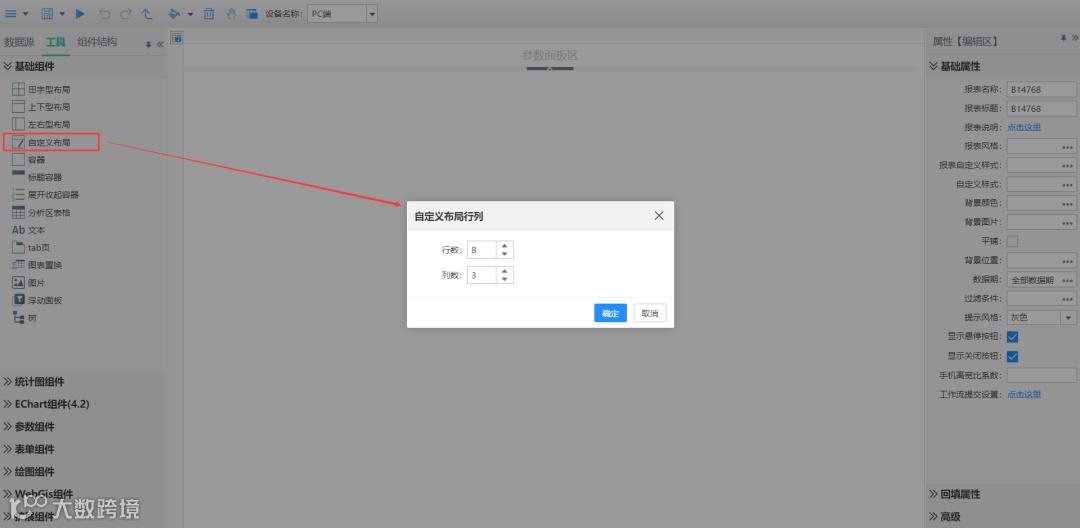Open the hamburger main menu in the toolbar
This screenshot has height=528, width=1080.
coord(11,13)
